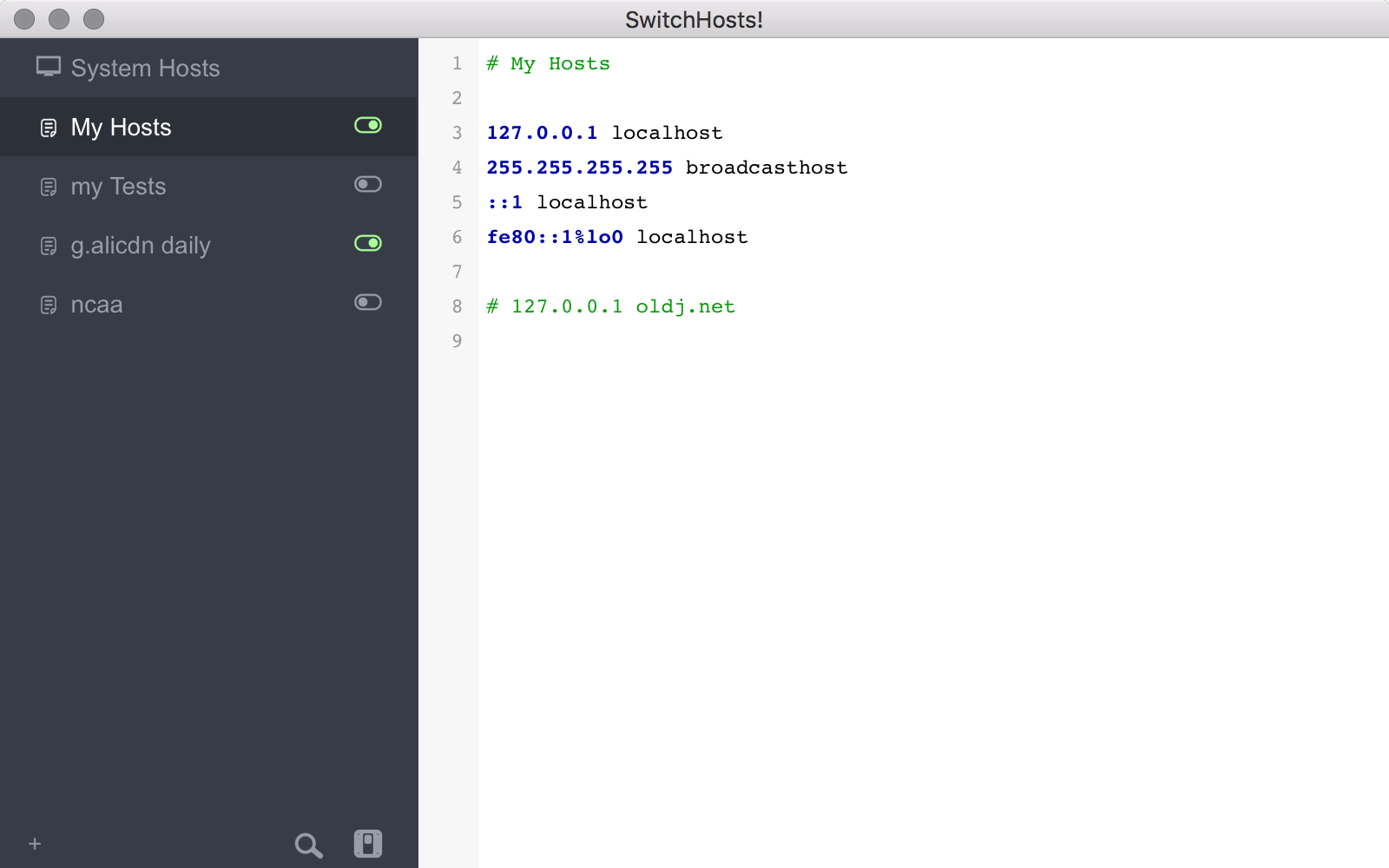Open the my Tests hosts list
Image resolution: width=1389 pixels, height=868 pixels.
(x=118, y=187)
